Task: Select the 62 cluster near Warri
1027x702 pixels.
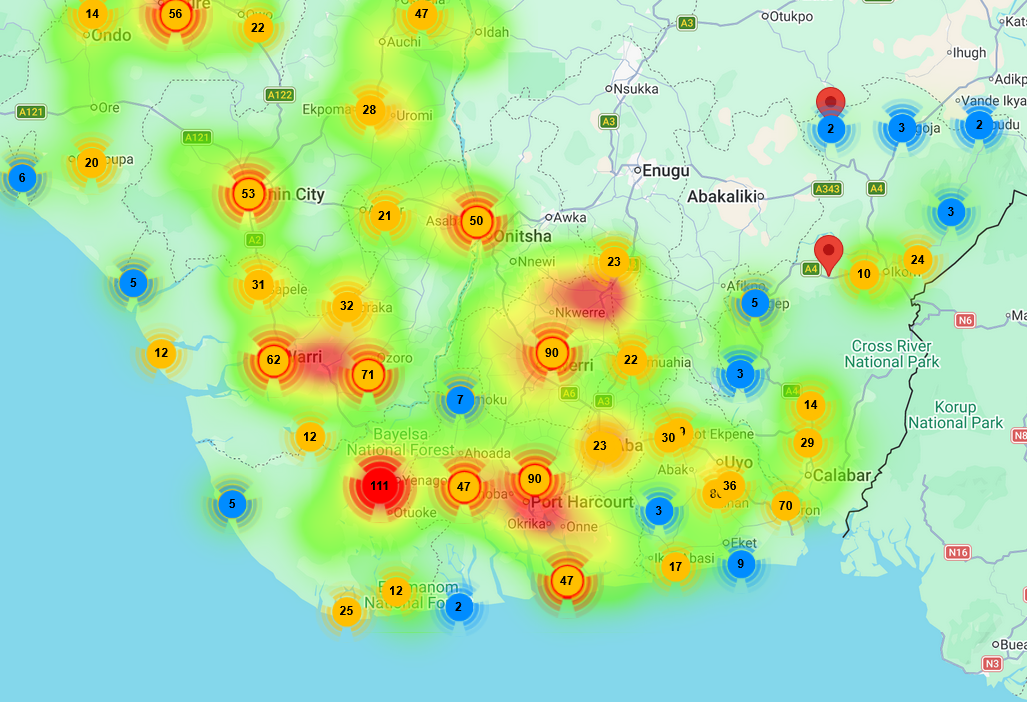Action: 274,360
